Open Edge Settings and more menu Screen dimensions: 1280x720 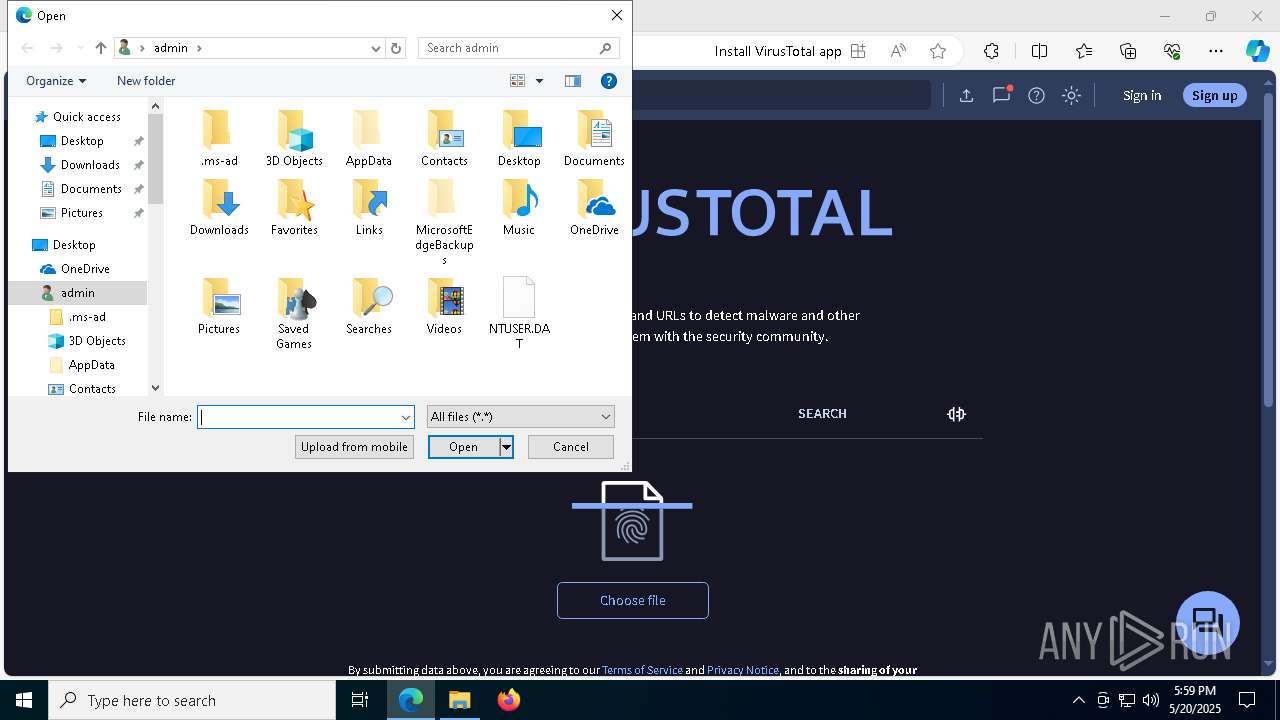(x=1216, y=51)
